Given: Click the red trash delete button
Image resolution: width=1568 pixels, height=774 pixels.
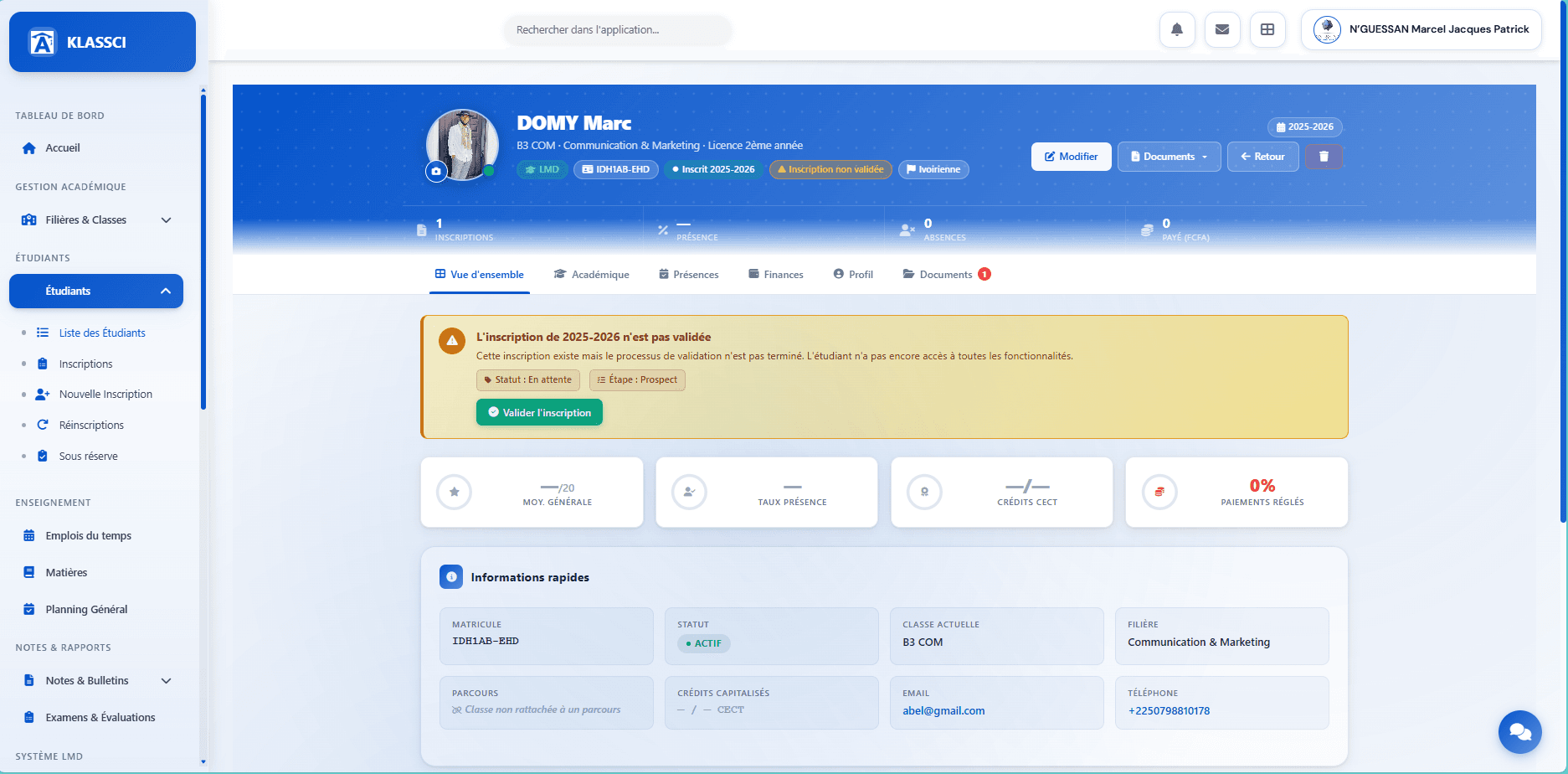Looking at the screenshot, I should click(x=1324, y=157).
